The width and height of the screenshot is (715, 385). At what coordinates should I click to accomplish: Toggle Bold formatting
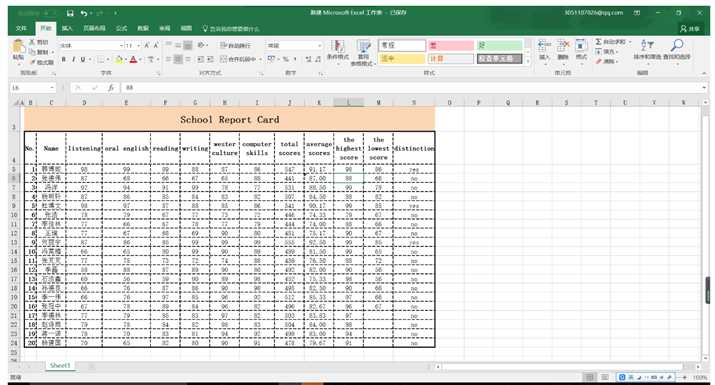(63, 59)
